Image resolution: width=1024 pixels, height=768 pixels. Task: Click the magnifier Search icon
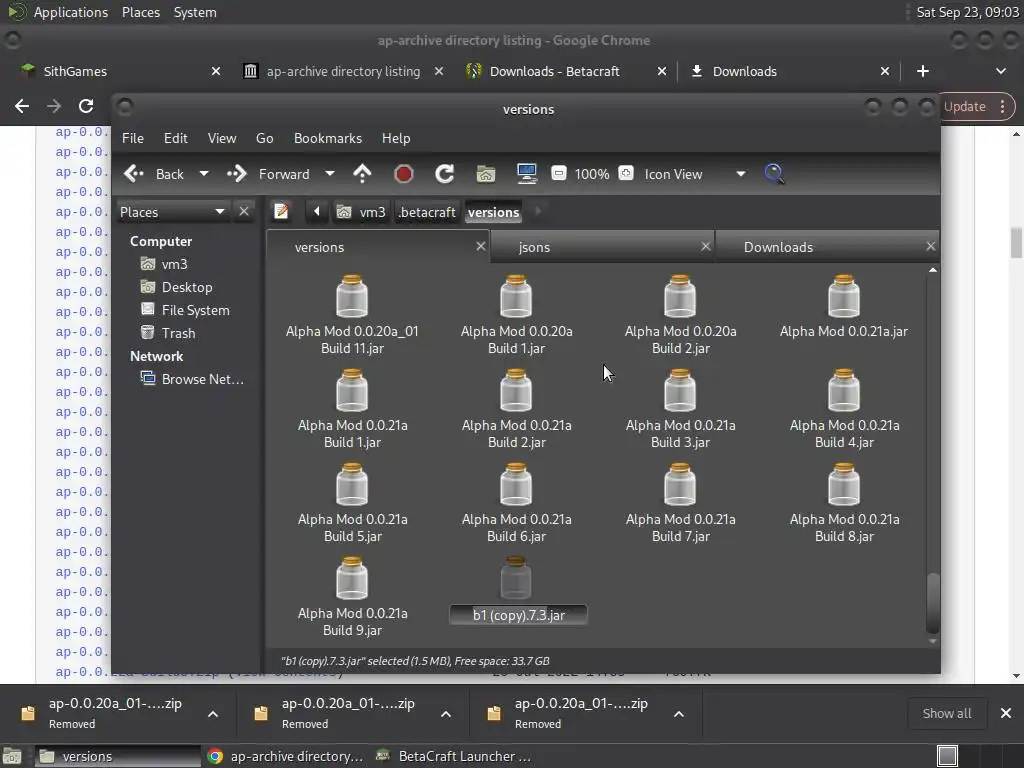point(774,174)
